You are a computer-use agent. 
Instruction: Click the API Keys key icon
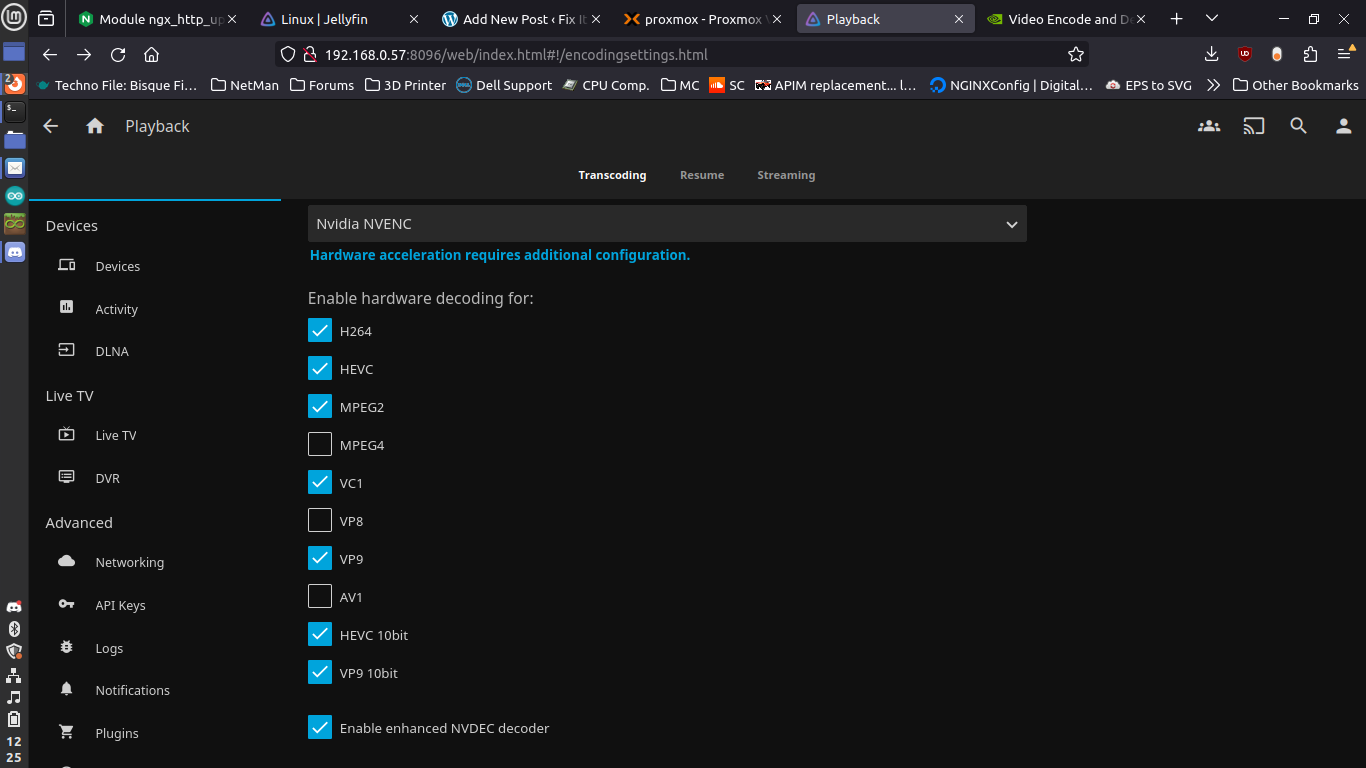(67, 604)
